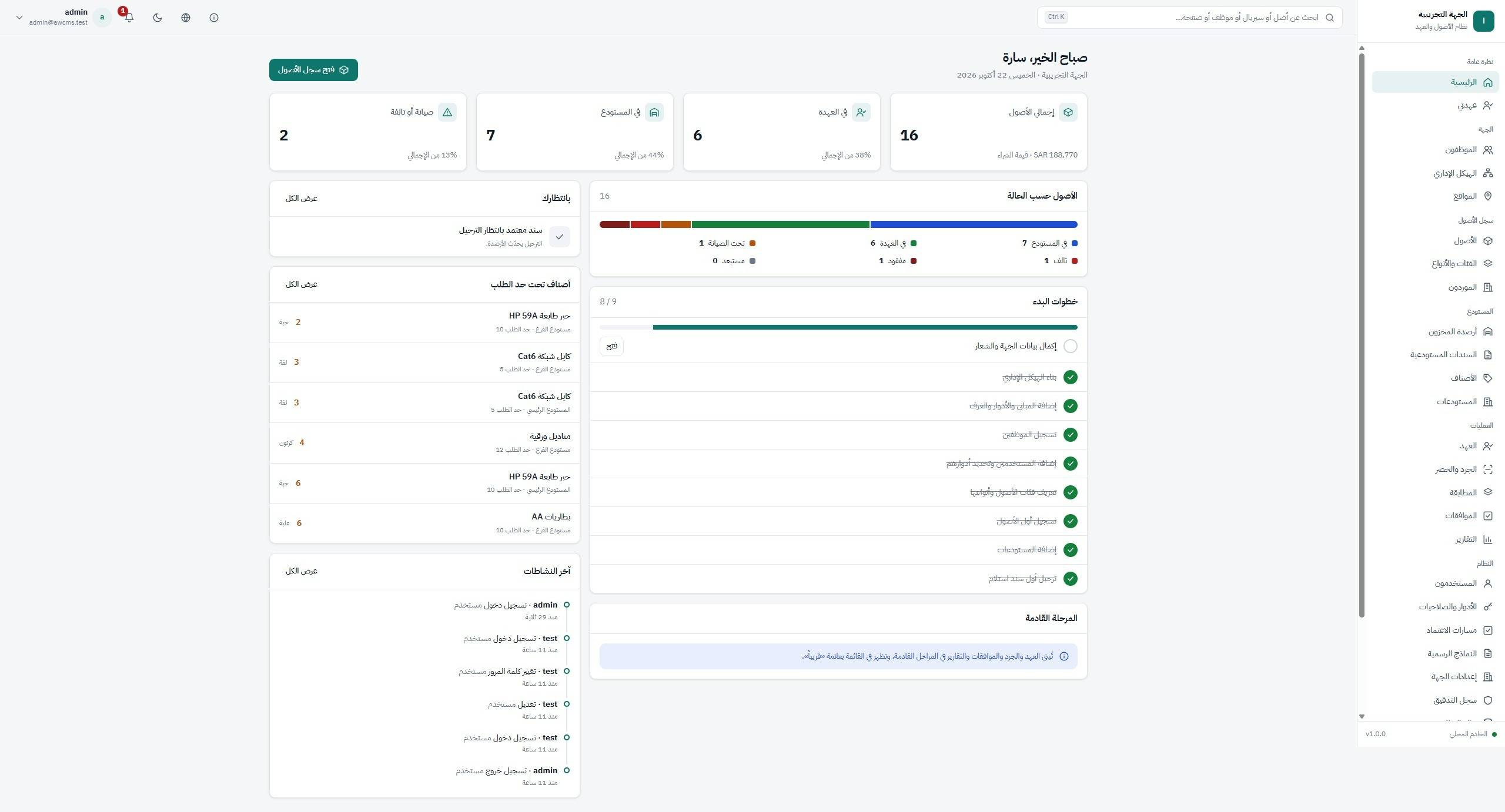Image resolution: width=1505 pixels, height=812 pixels.
Task: Click عرض الكل in آخر النشاطات
Action: (x=302, y=571)
